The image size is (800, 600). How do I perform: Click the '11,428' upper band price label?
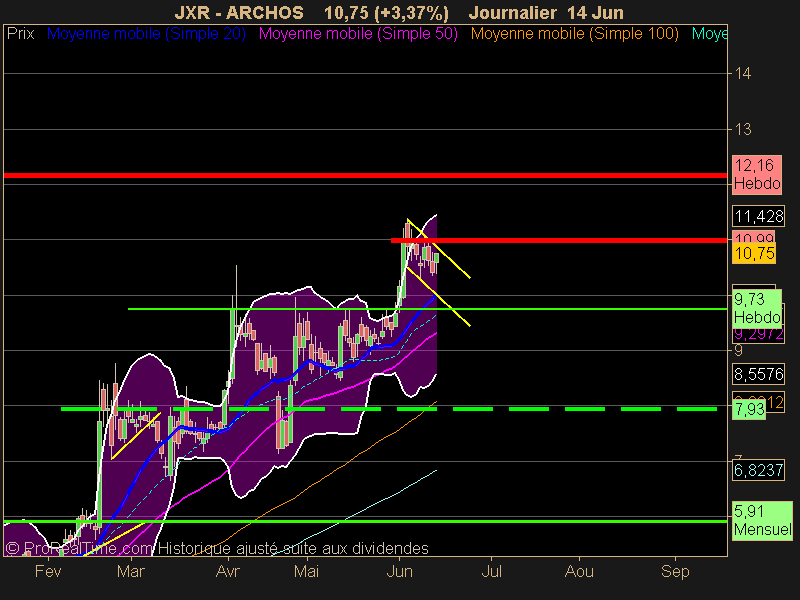tap(759, 216)
